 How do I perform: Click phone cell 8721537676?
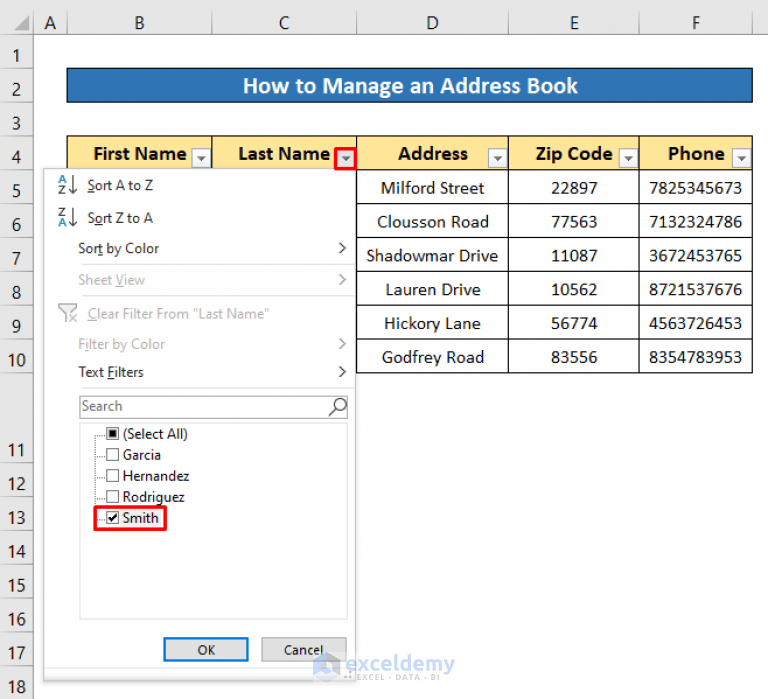[x=696, y=289]
